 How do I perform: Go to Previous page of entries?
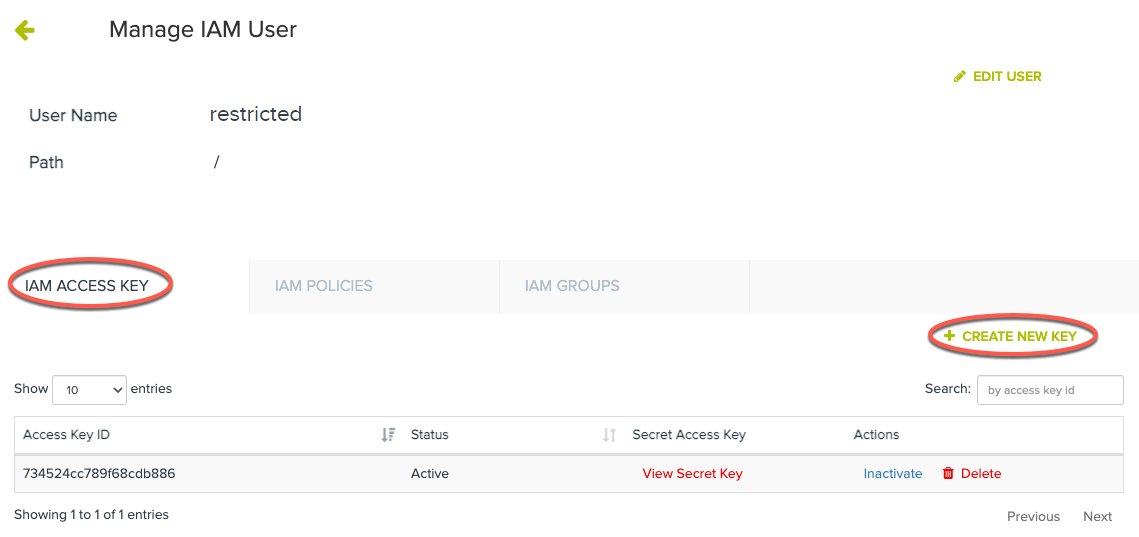pos(1033,517)
